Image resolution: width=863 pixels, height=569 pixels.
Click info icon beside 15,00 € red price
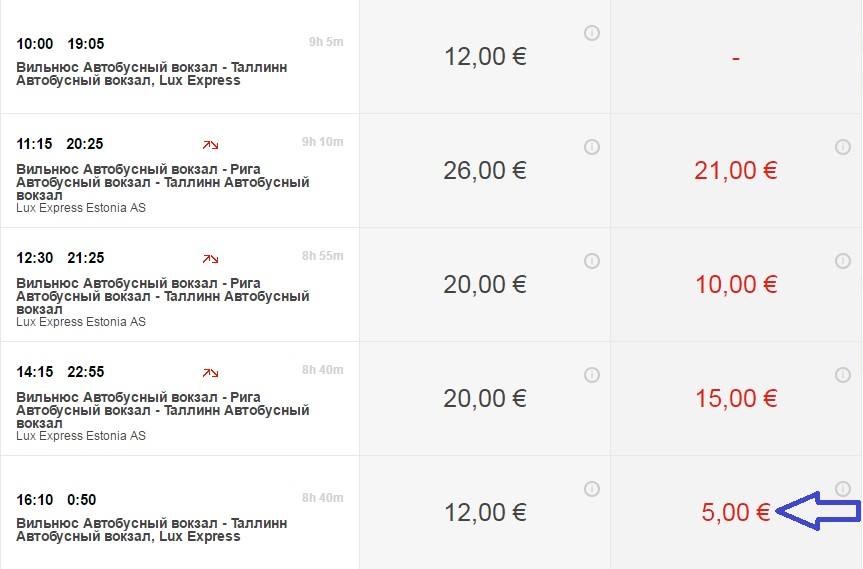point(843,375)
